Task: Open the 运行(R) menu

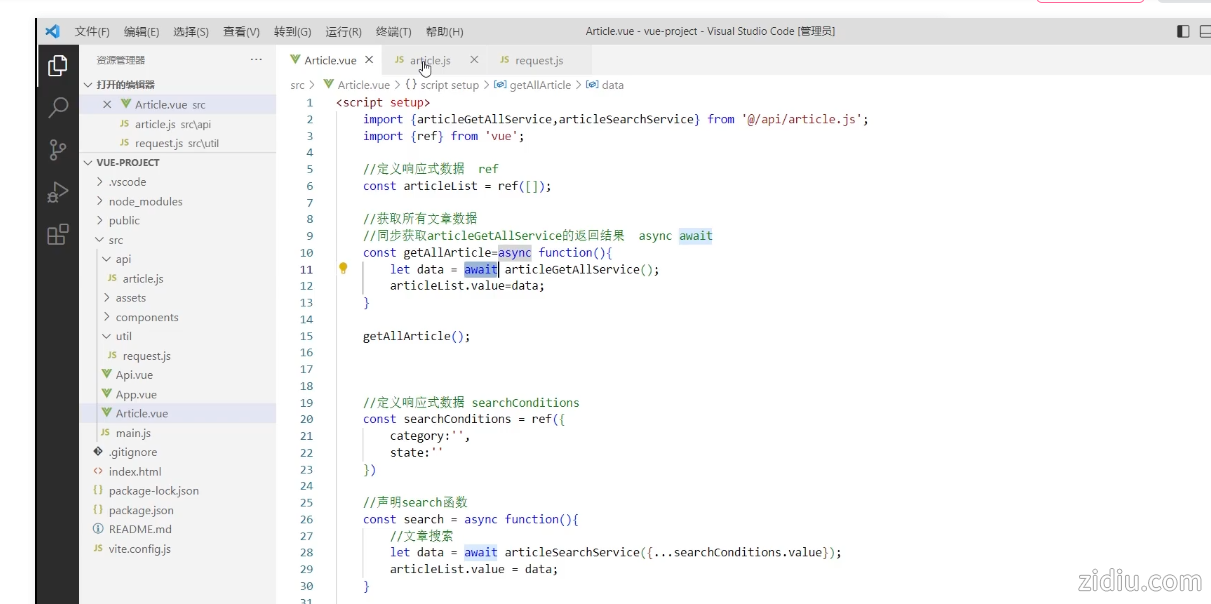Action: tap(343, 32)
